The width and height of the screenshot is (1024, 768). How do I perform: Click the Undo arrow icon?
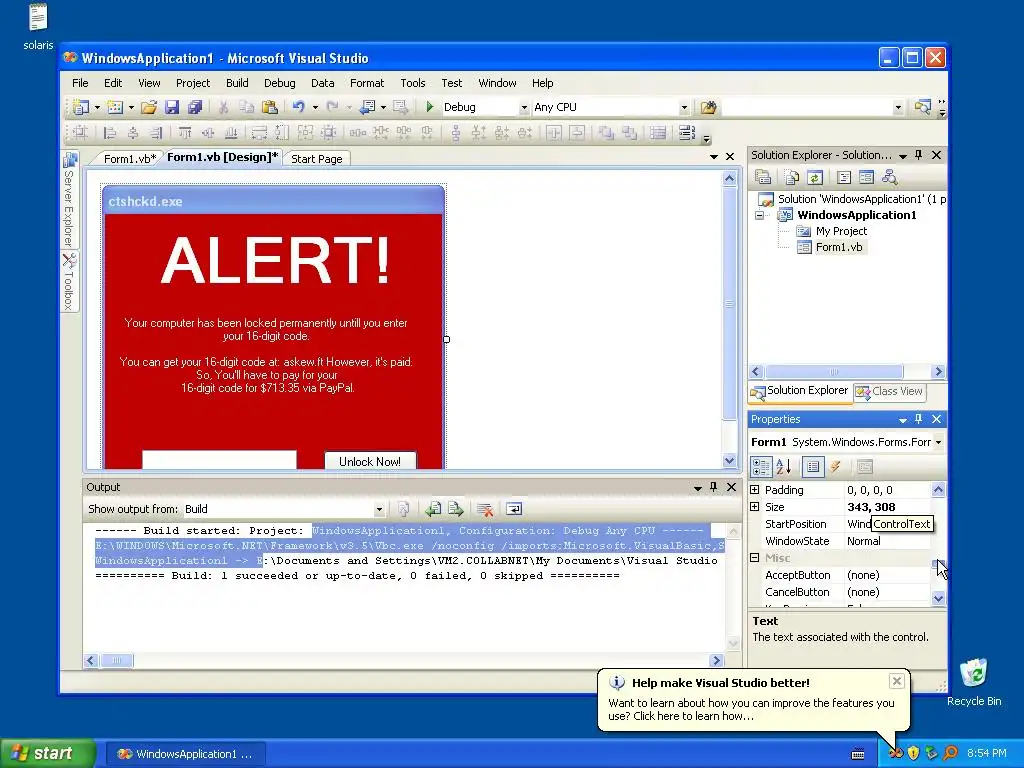coord(298,107)
